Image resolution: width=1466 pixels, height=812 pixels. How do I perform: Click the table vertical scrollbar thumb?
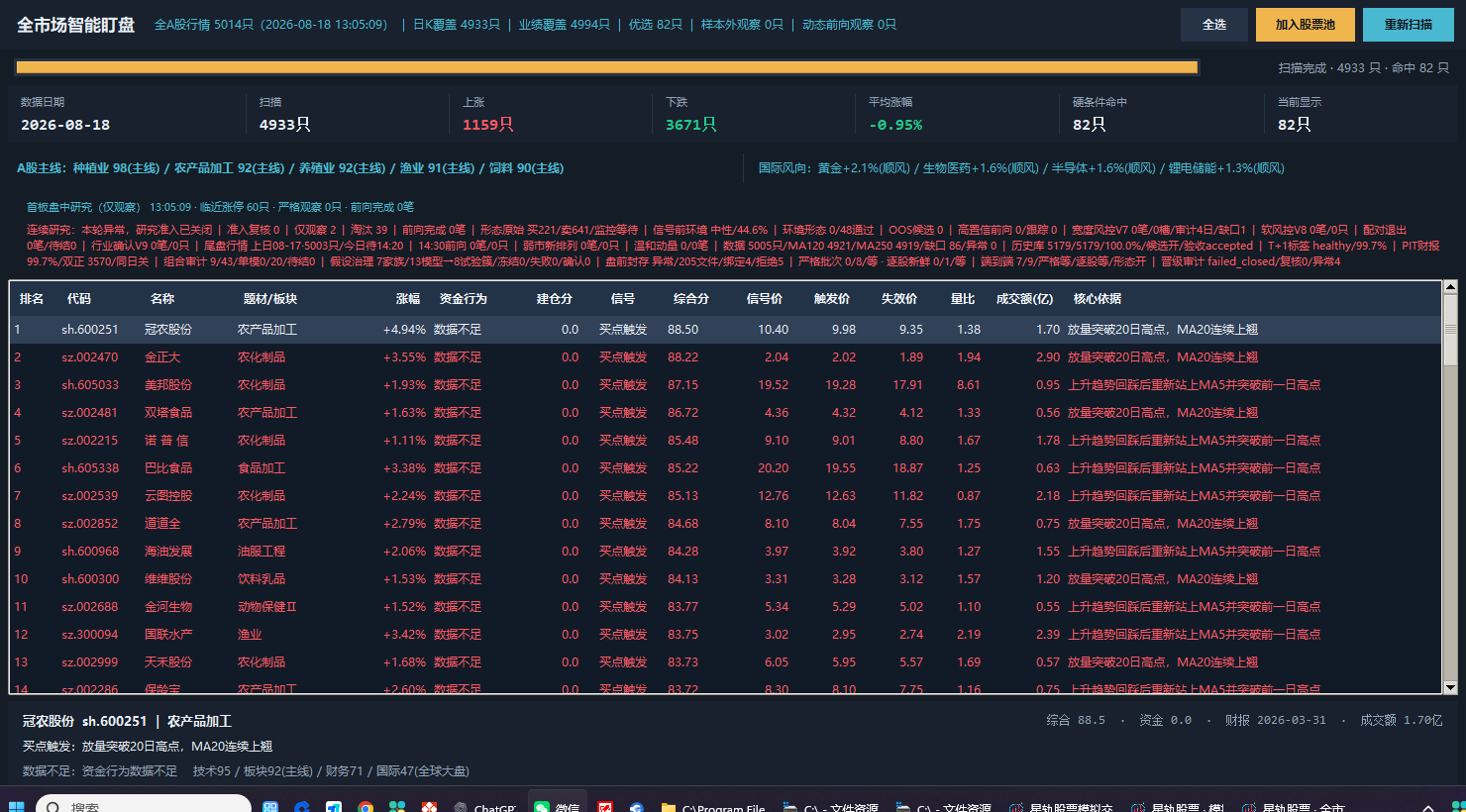click(x=1450, y=330)
